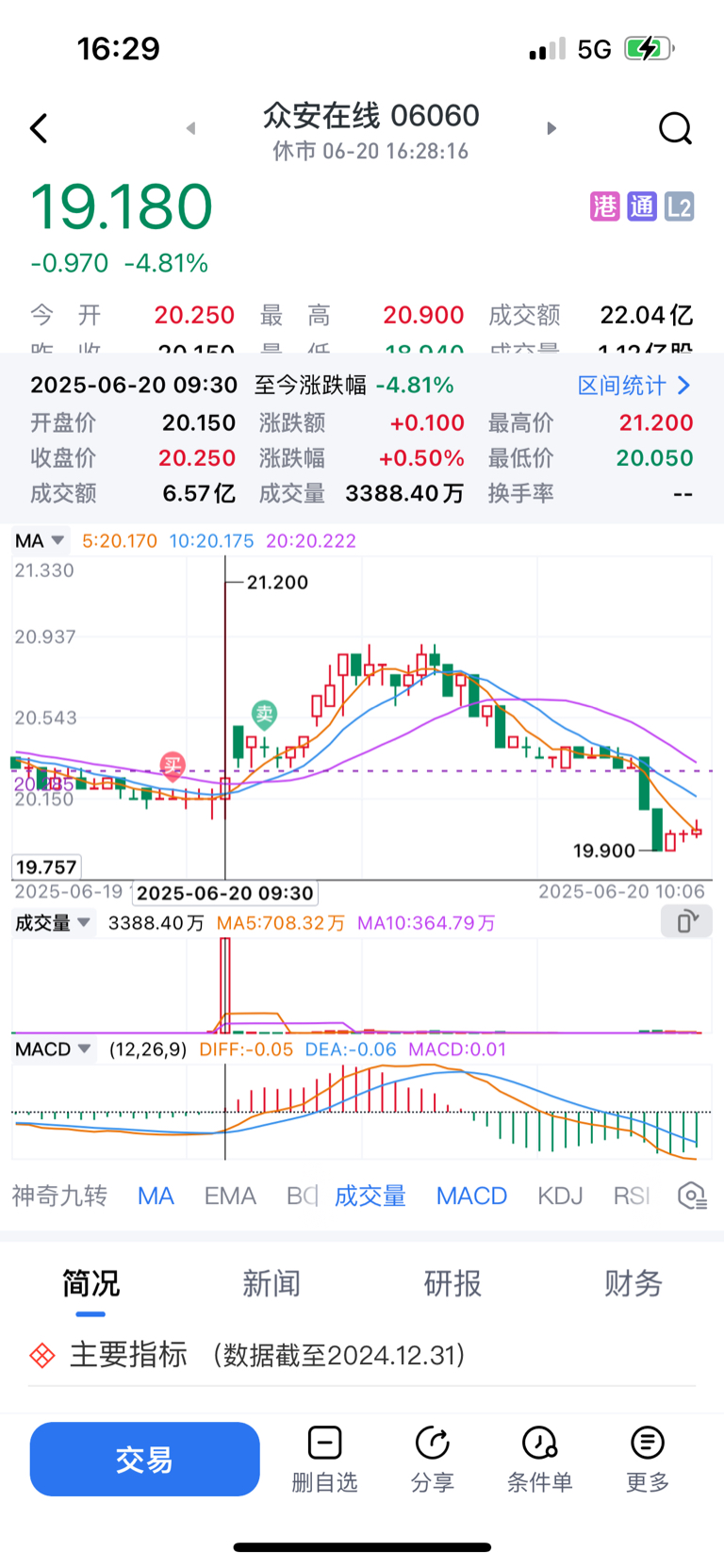Toggle the RSI sub-indicator
Image resolution: width=724 pixels, height=1568 pixels.
[x=632, y=1196]
